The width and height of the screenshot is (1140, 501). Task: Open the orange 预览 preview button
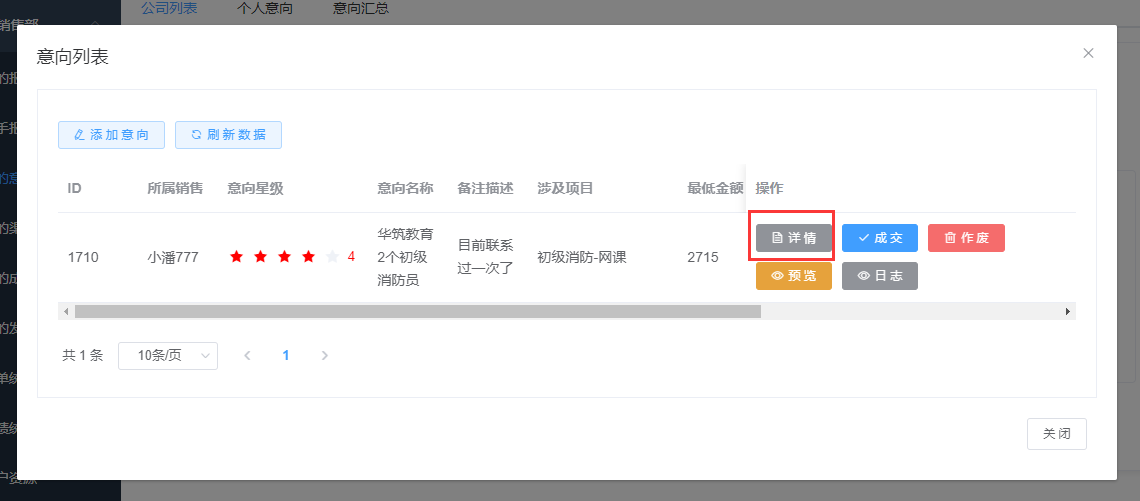coord(793,276)
